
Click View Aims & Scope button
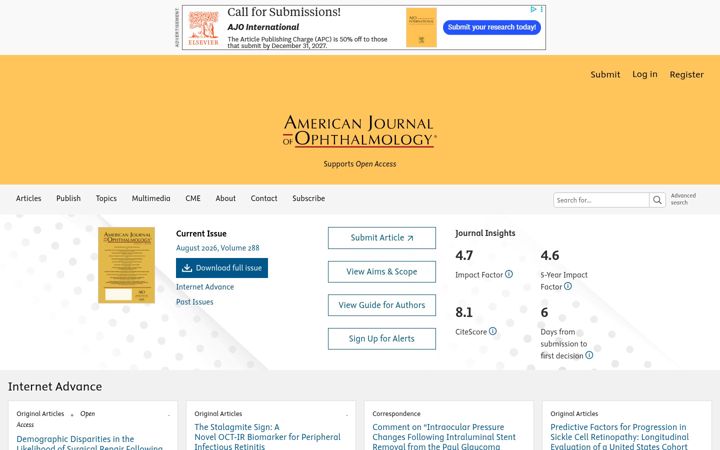click(x=382, y=272)
